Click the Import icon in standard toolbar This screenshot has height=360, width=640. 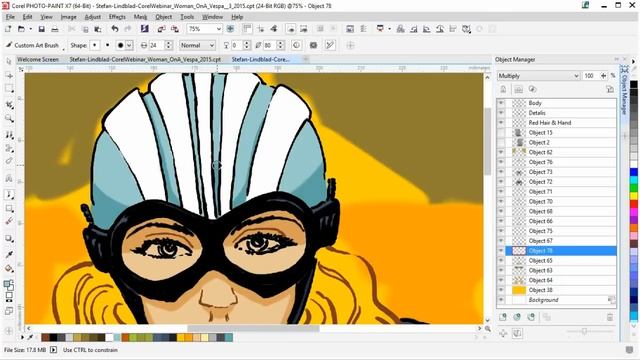[161, 29]
